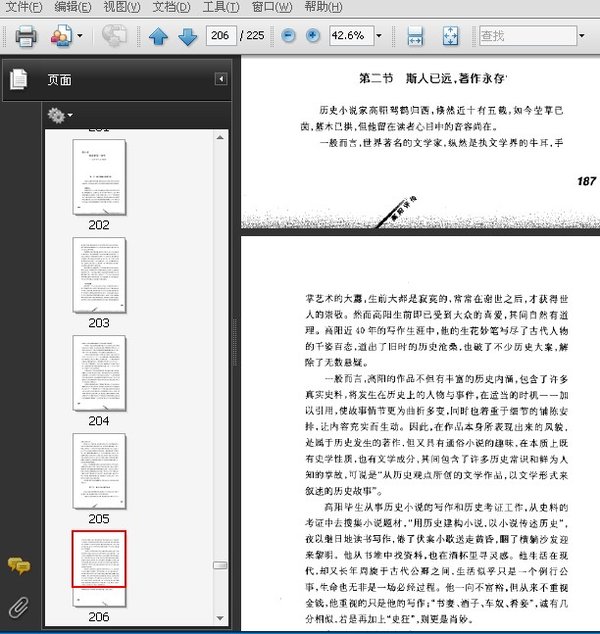The height and width of the screenshot is (634, 600).
Task: Open the attachments paperclip panel
Action: pos(18,605)
